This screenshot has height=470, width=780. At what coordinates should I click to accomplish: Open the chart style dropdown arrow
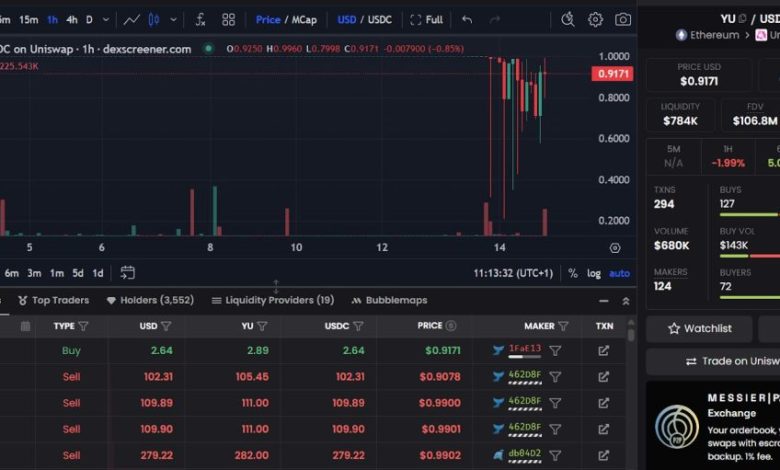pyautogui.click(x=175, y=19)
